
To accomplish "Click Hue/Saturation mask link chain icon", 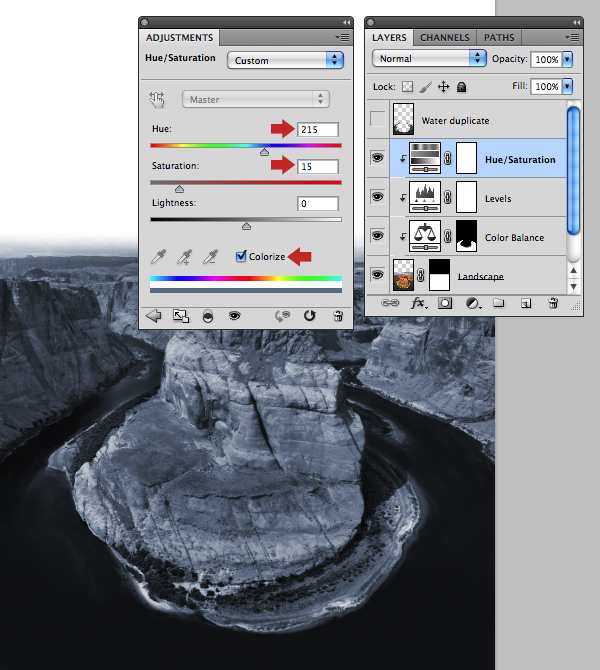I will [447, 159].
